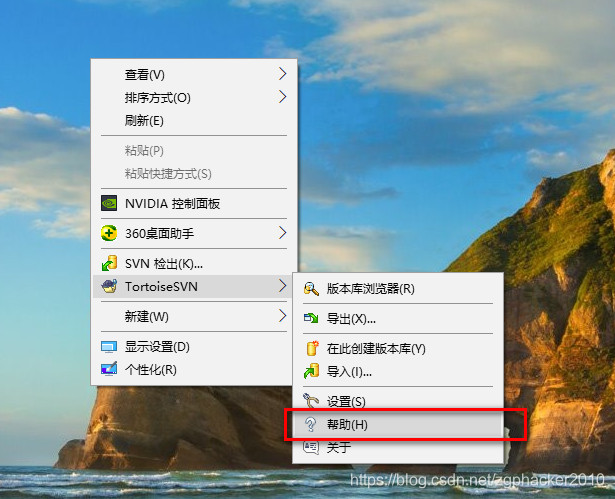This screenshot has width=615, height=499.
Task: Click the 360桌面助手 menu label
Action: click(159, 233)
